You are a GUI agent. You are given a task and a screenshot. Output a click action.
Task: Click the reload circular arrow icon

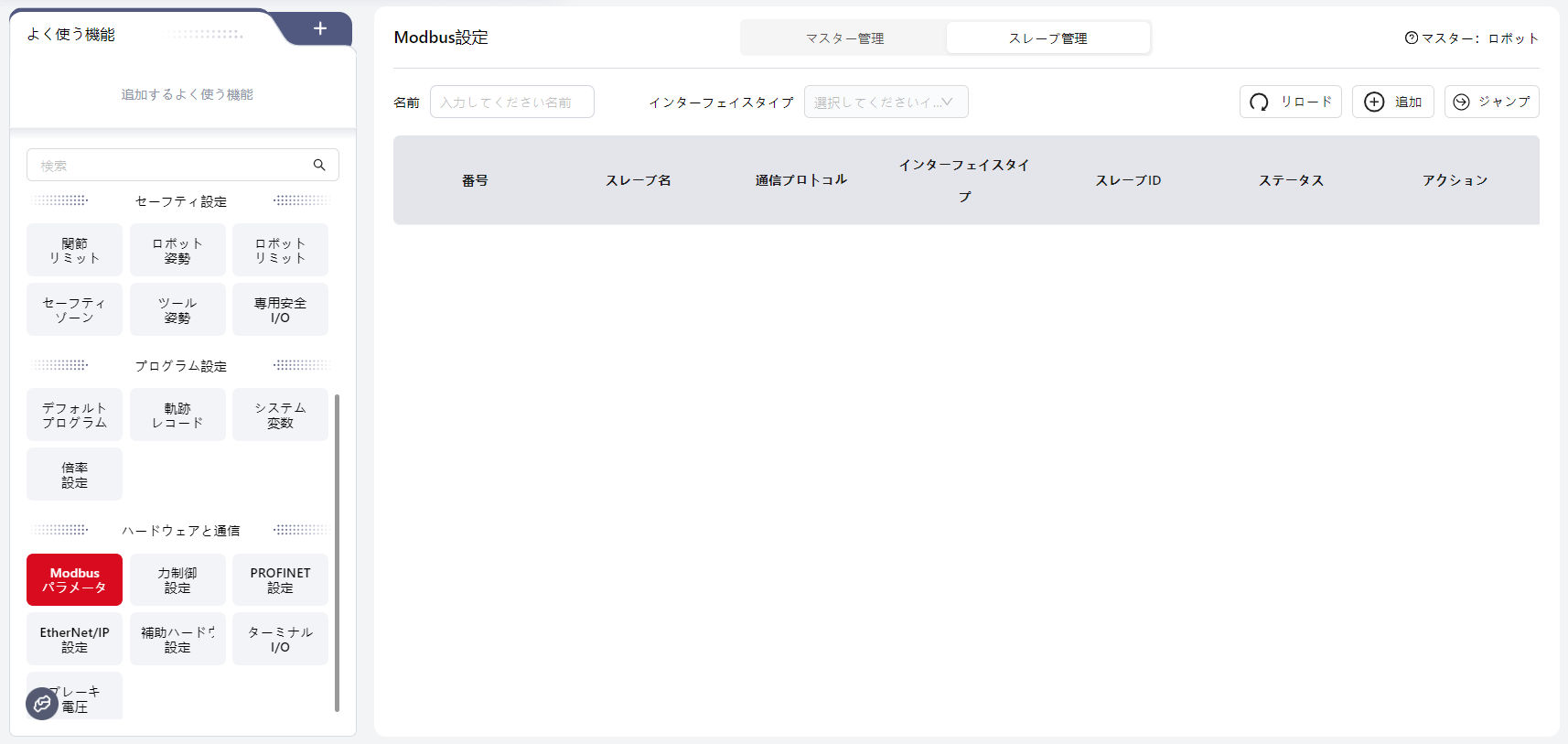(x=1259, y=102)
